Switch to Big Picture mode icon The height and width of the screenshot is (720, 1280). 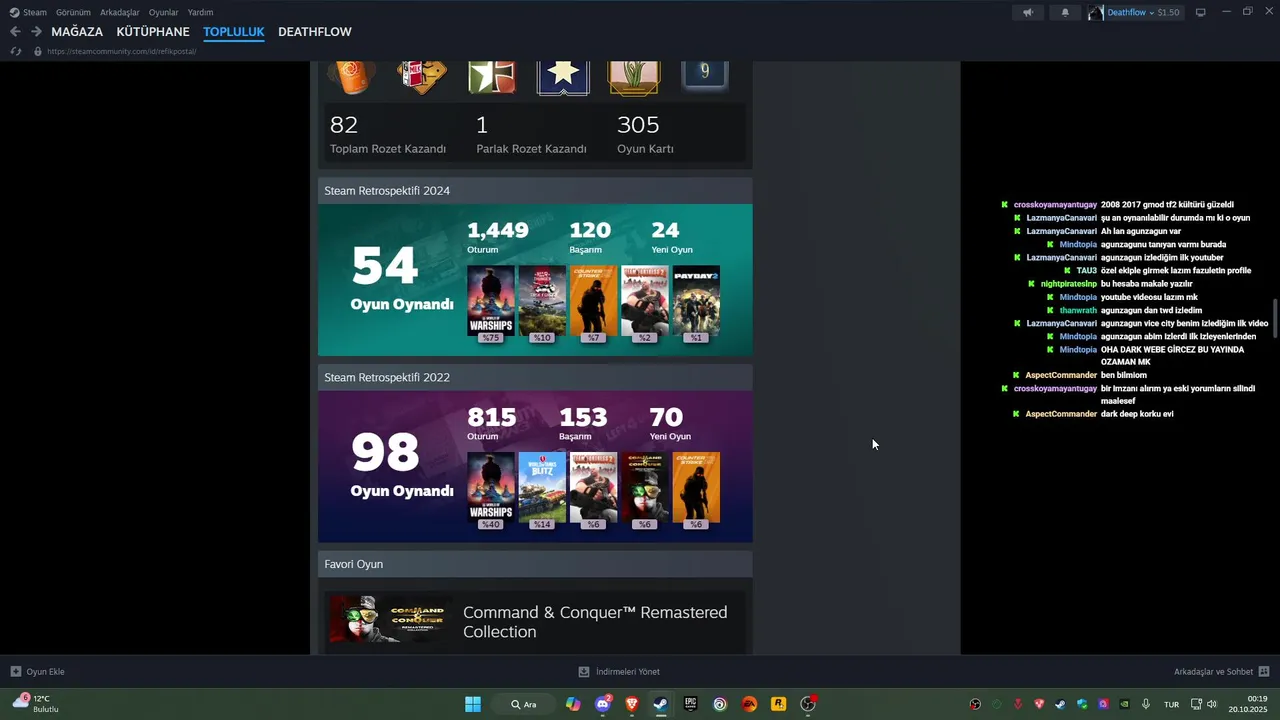coord(1201,12)
